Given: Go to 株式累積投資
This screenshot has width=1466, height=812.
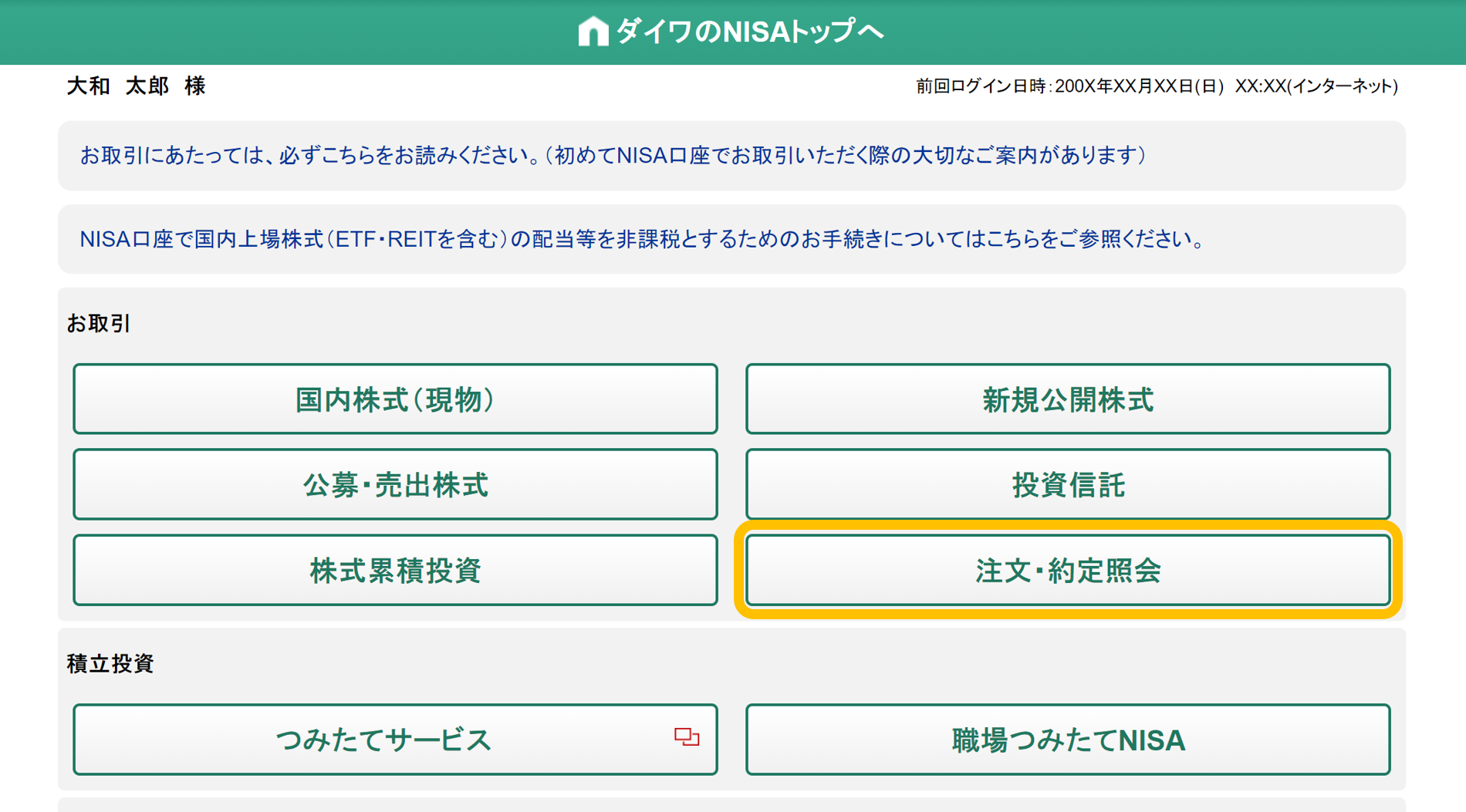Looking at the screenshot, I should click(395, 570).
